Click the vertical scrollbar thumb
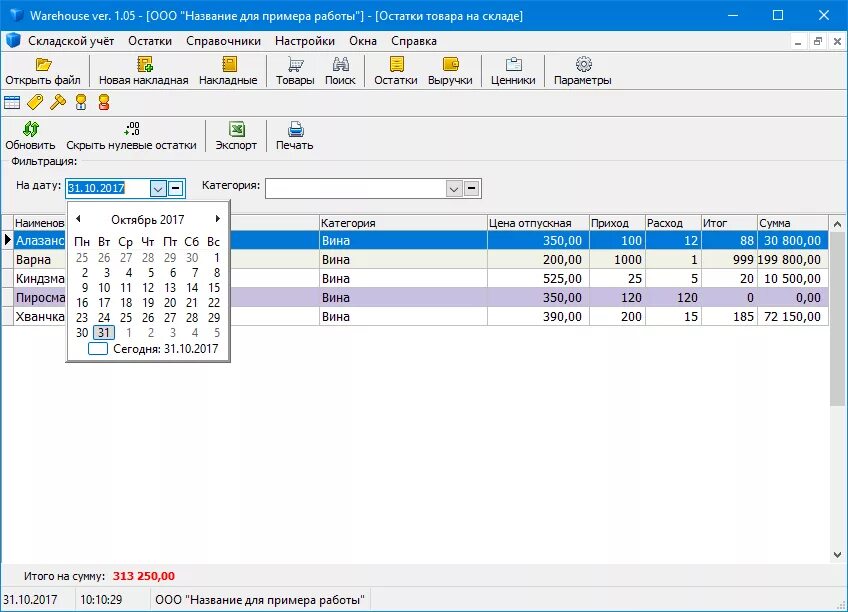The width and height of the screenshot is (848, 612). click(837, 319)
